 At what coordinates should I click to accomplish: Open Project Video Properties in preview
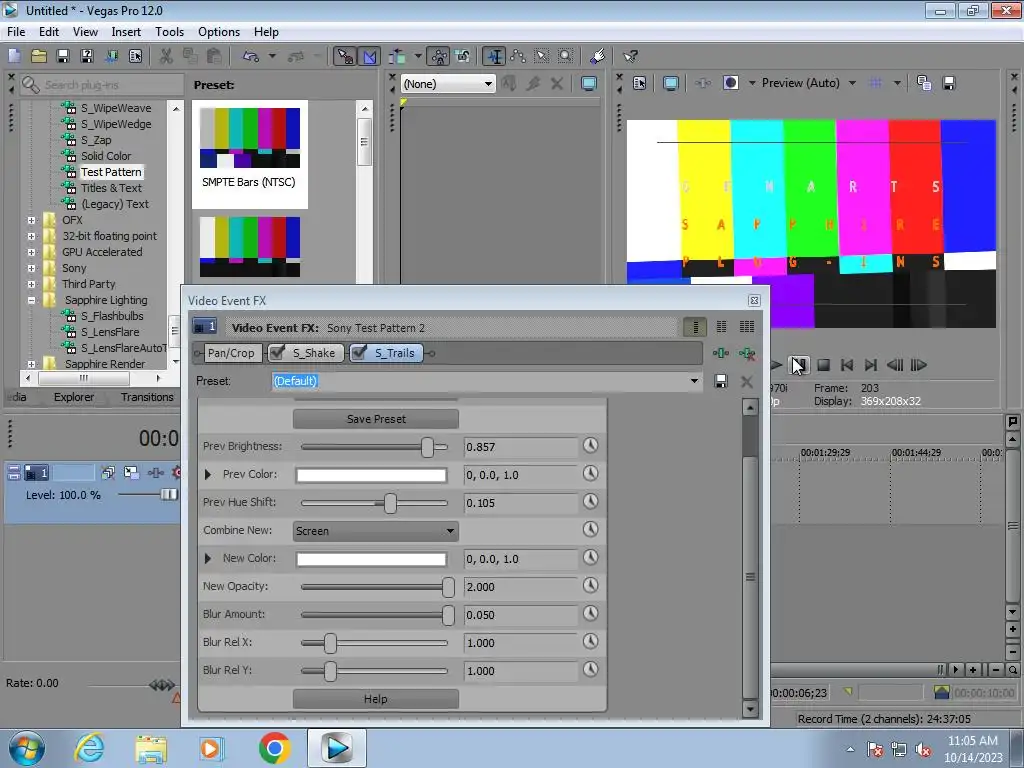[639, 83]
